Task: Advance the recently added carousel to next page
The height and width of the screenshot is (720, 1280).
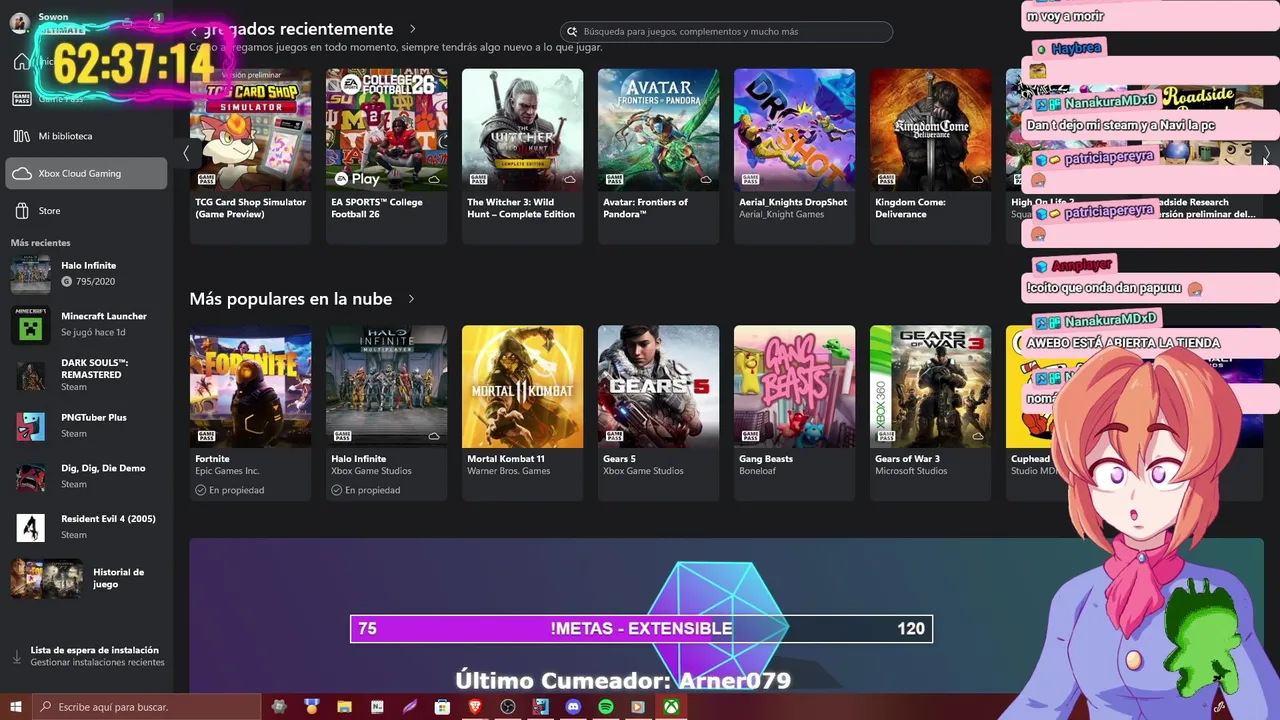Action: coord(1267,154)
